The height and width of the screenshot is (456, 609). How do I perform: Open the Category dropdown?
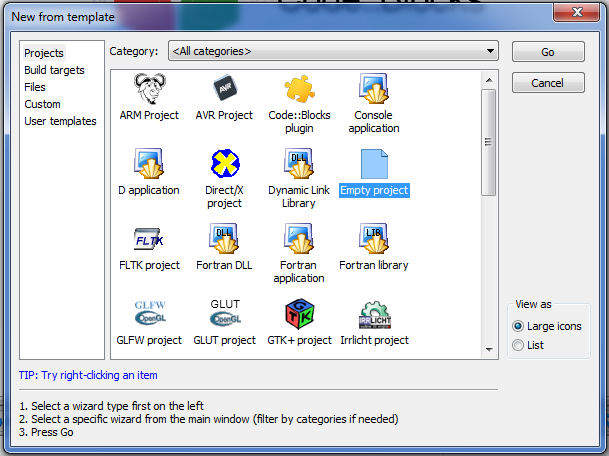[x=333, y=51]
